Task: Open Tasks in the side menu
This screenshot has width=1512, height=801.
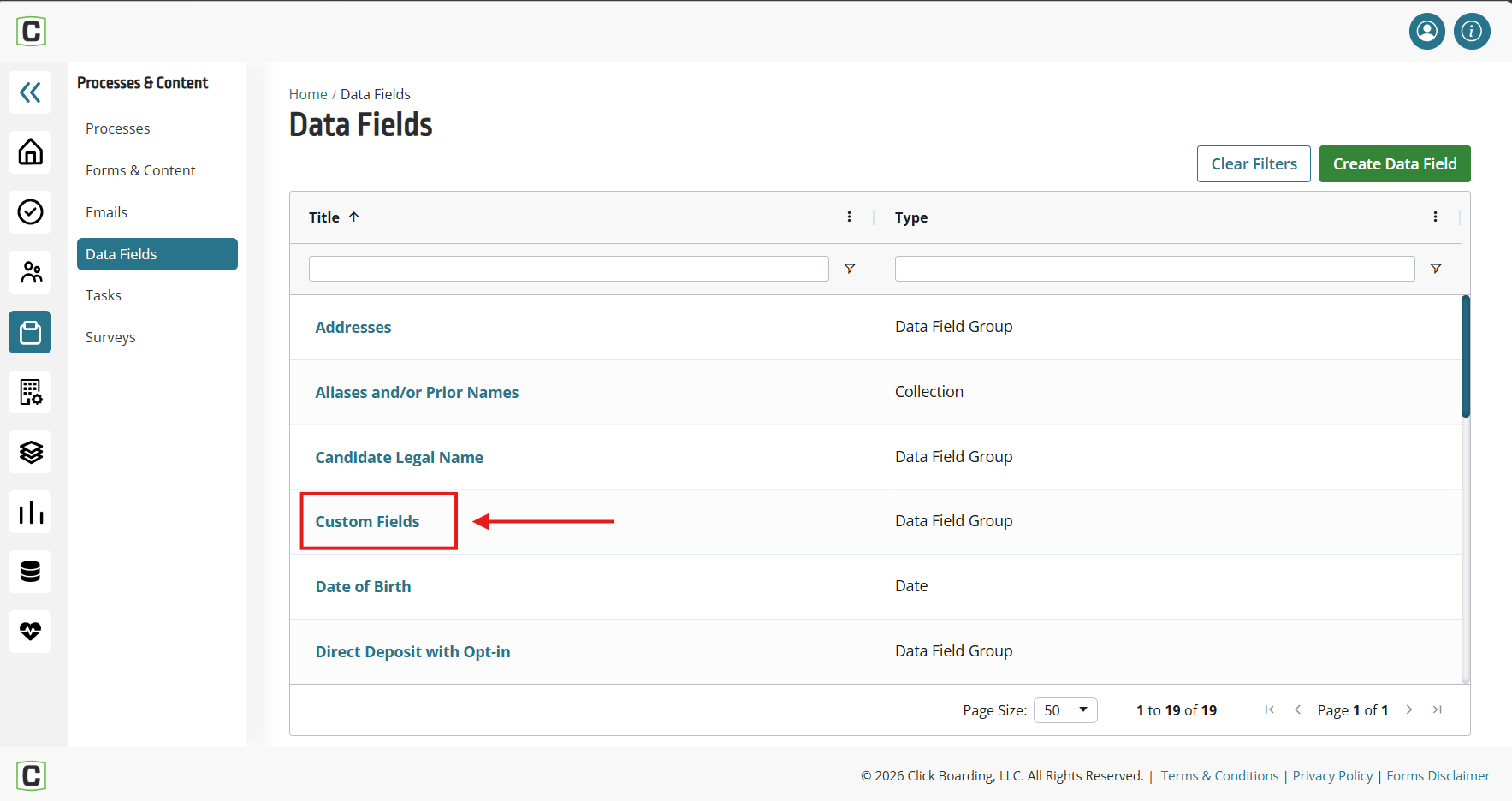Action: (104, 295)
